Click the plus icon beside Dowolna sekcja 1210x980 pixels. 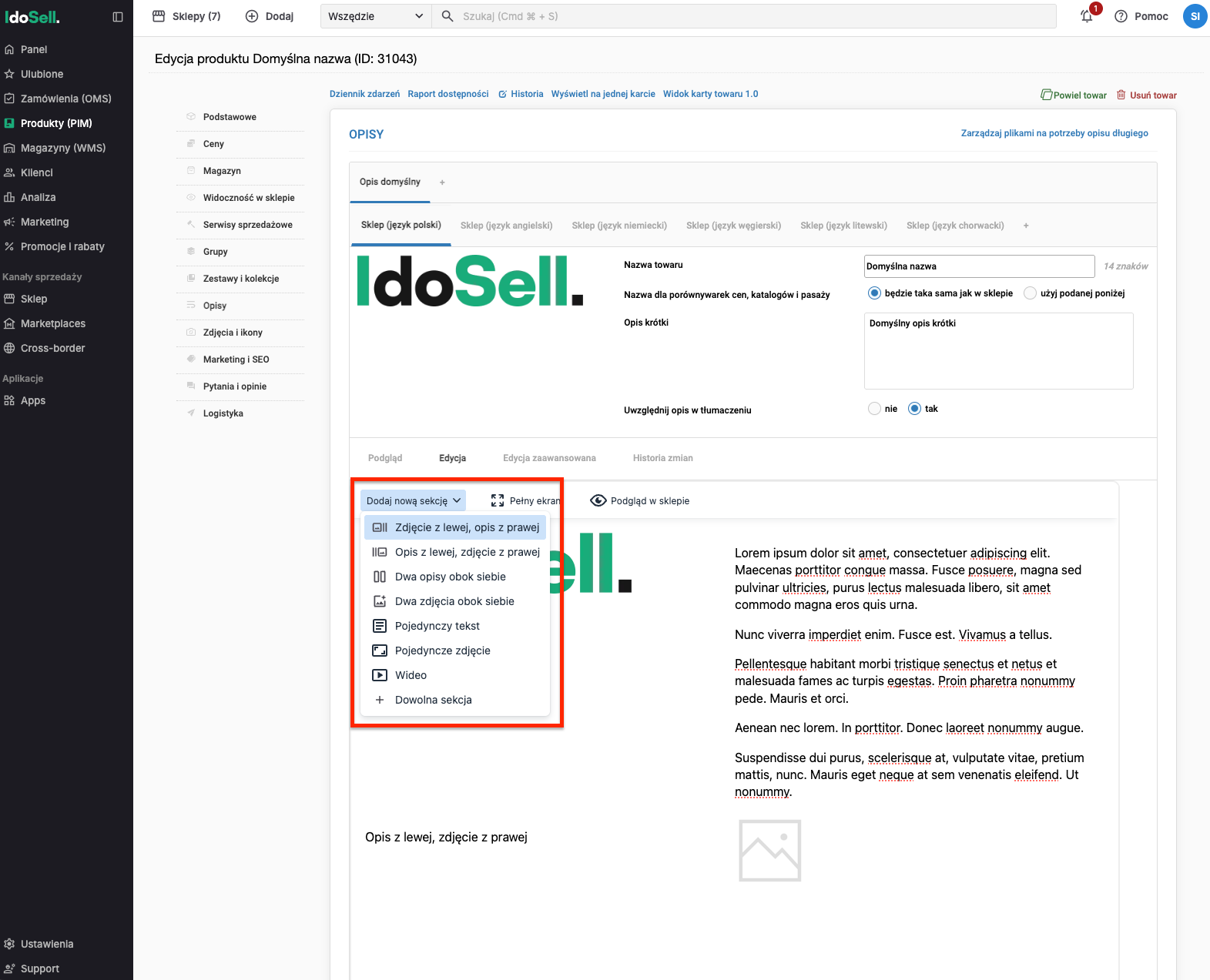(380, 700)
